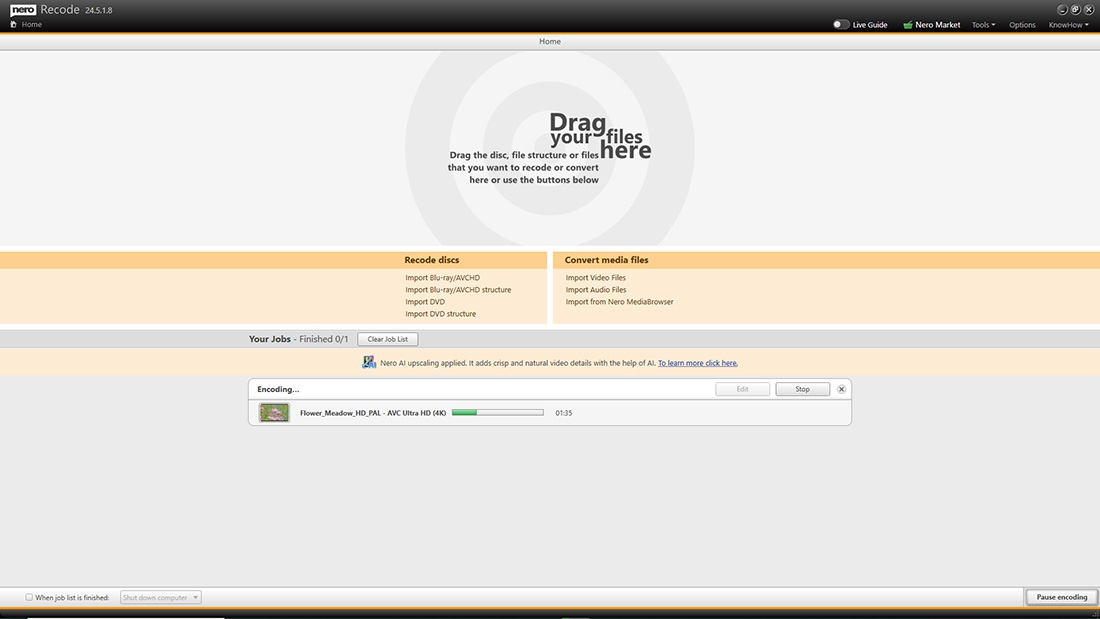Expand the KnowHow menu

click(1068, 25)
